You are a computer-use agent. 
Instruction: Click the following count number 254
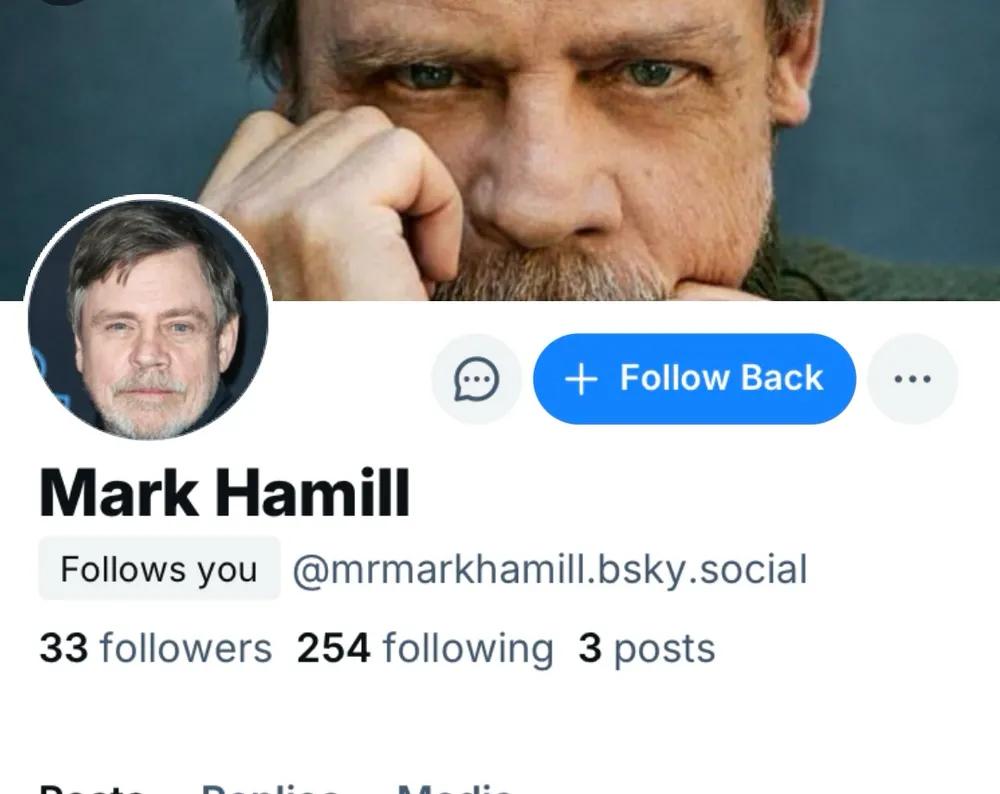point(333,649)
